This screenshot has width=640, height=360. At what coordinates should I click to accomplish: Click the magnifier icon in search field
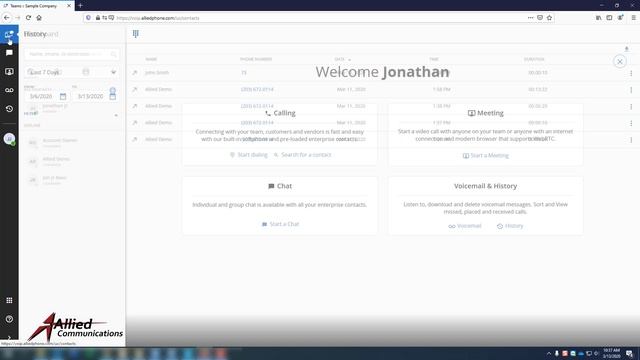pyautogui.click(x=113, y=54)
